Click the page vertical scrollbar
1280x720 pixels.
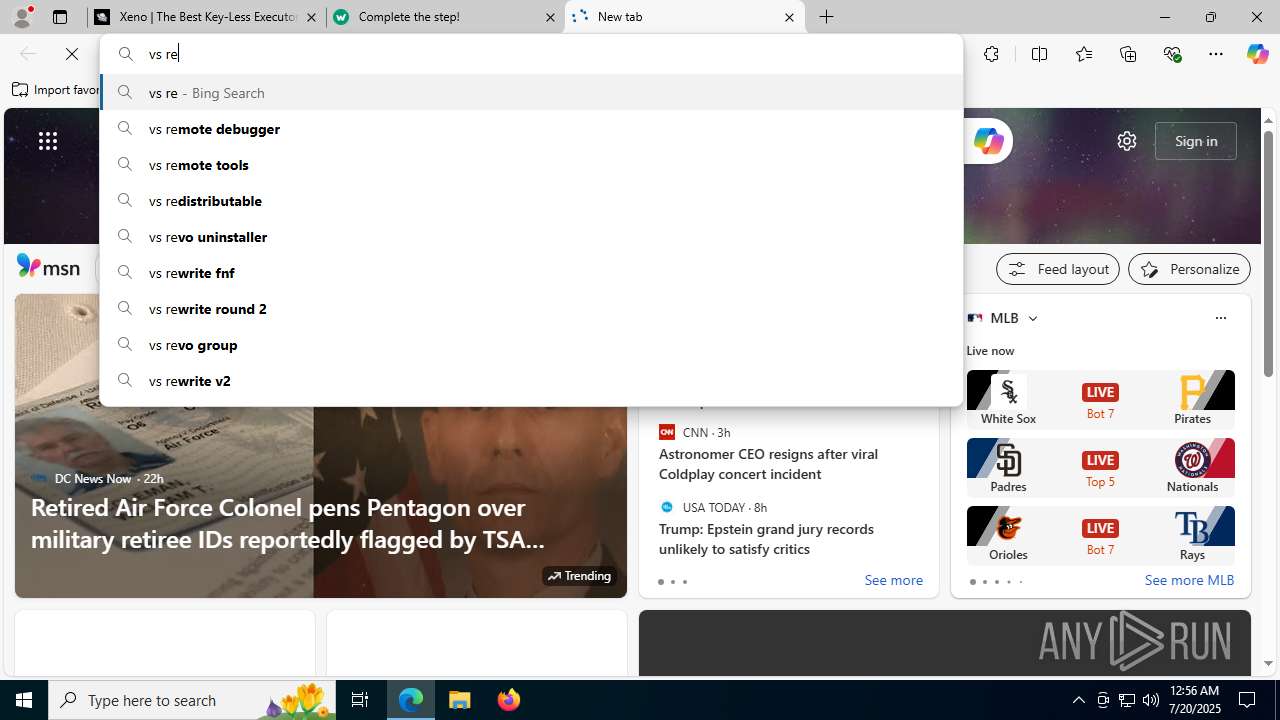point(1268,254)
